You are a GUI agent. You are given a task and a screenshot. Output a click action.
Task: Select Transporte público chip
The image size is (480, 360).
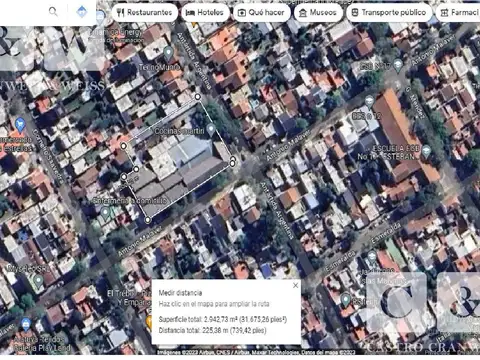tap(389, 13)
